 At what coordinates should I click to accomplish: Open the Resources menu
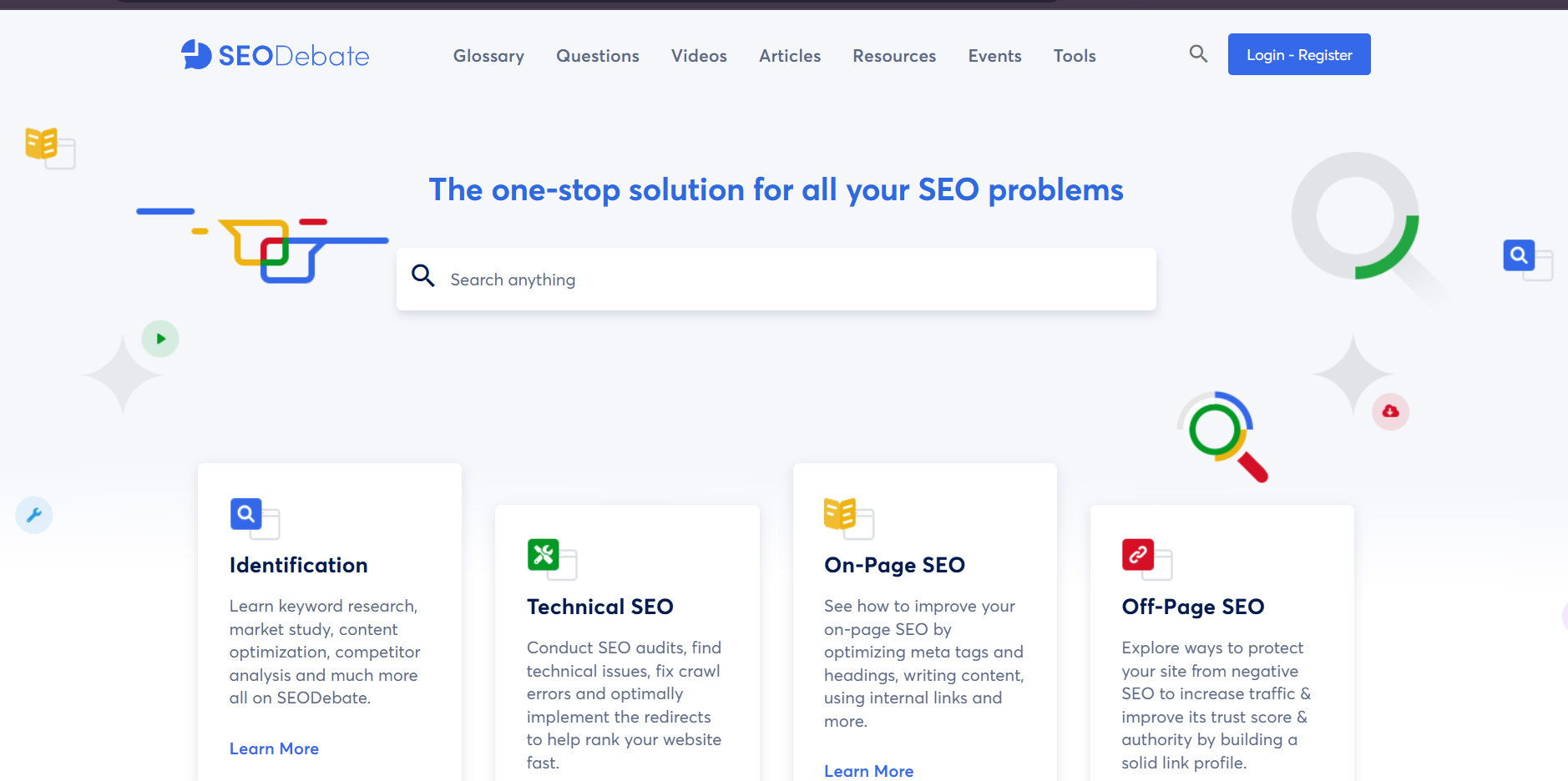(x=894, y=56)
